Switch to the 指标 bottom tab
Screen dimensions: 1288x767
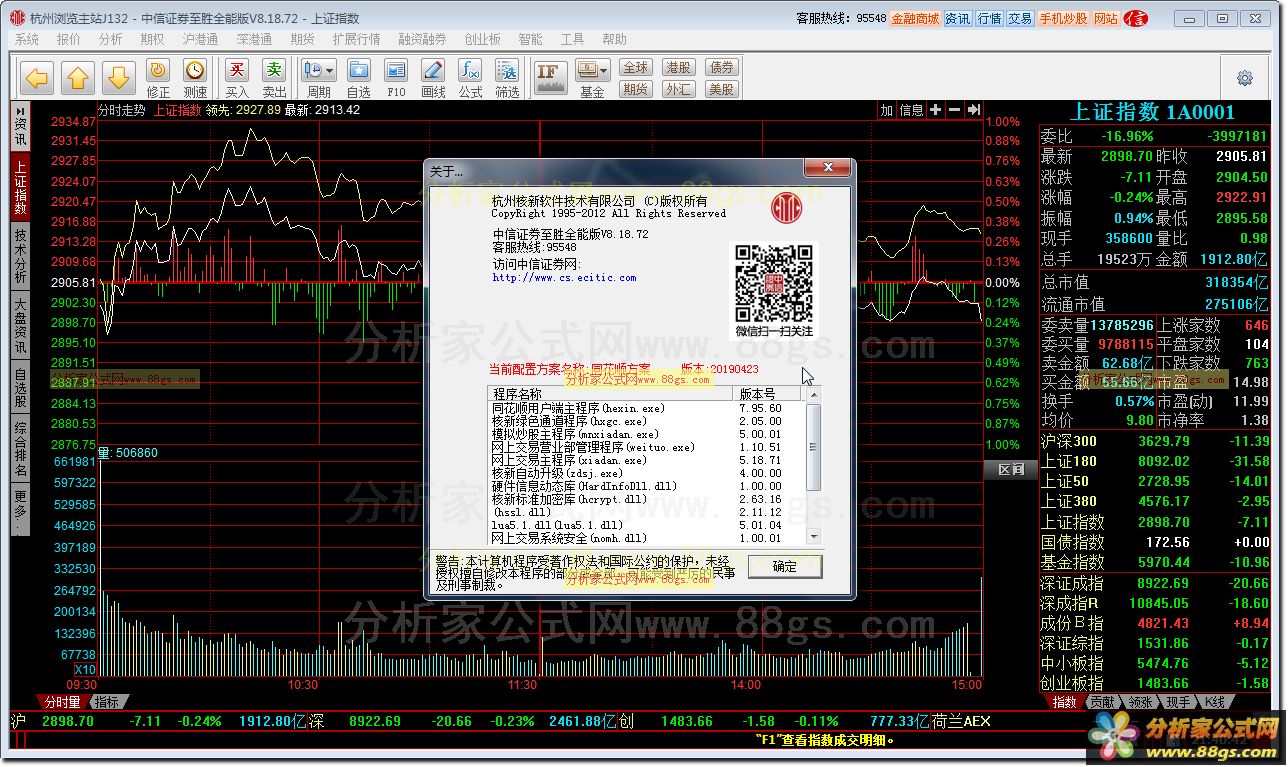pyautogui.click(x=109, y=702)
